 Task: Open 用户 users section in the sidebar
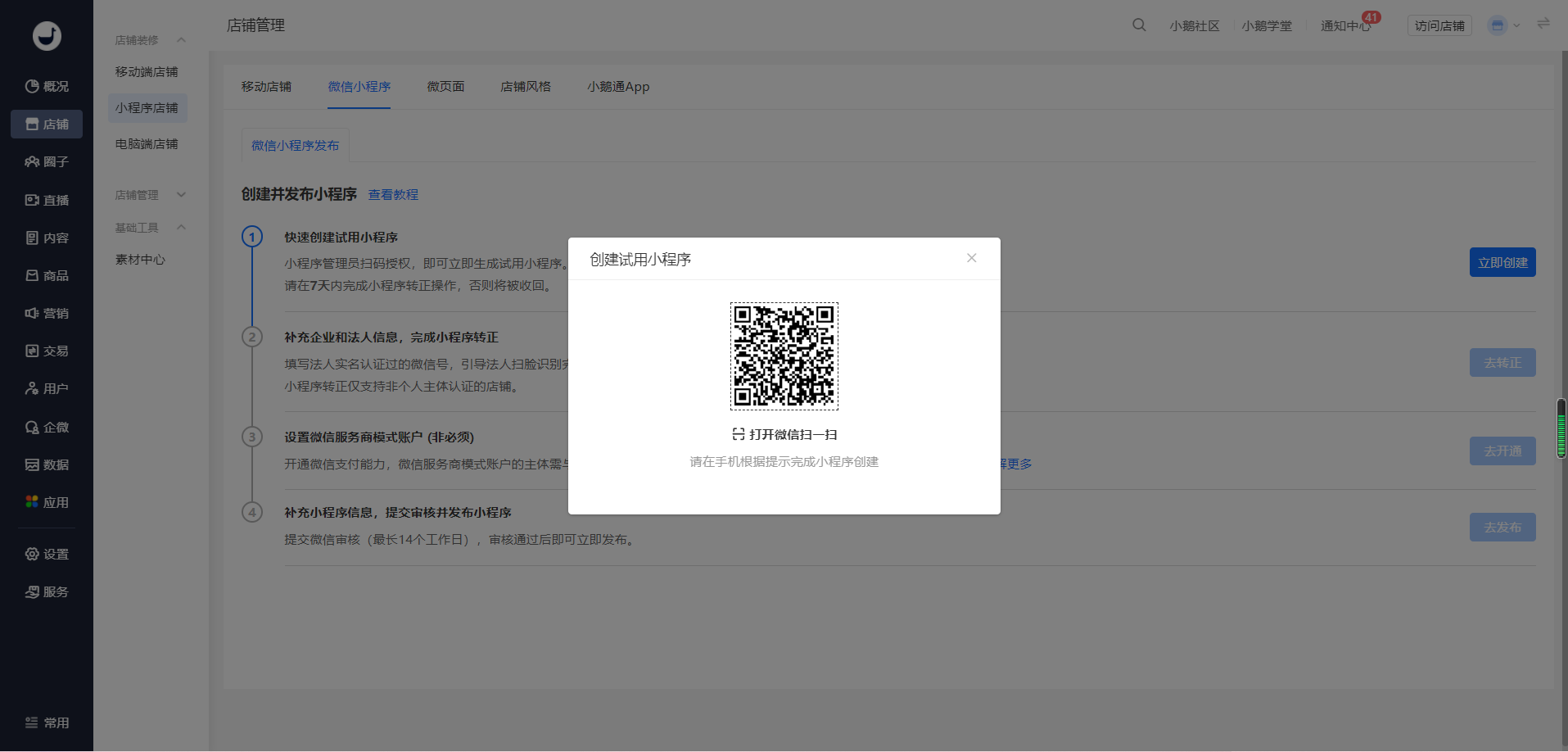pos(47,388)
